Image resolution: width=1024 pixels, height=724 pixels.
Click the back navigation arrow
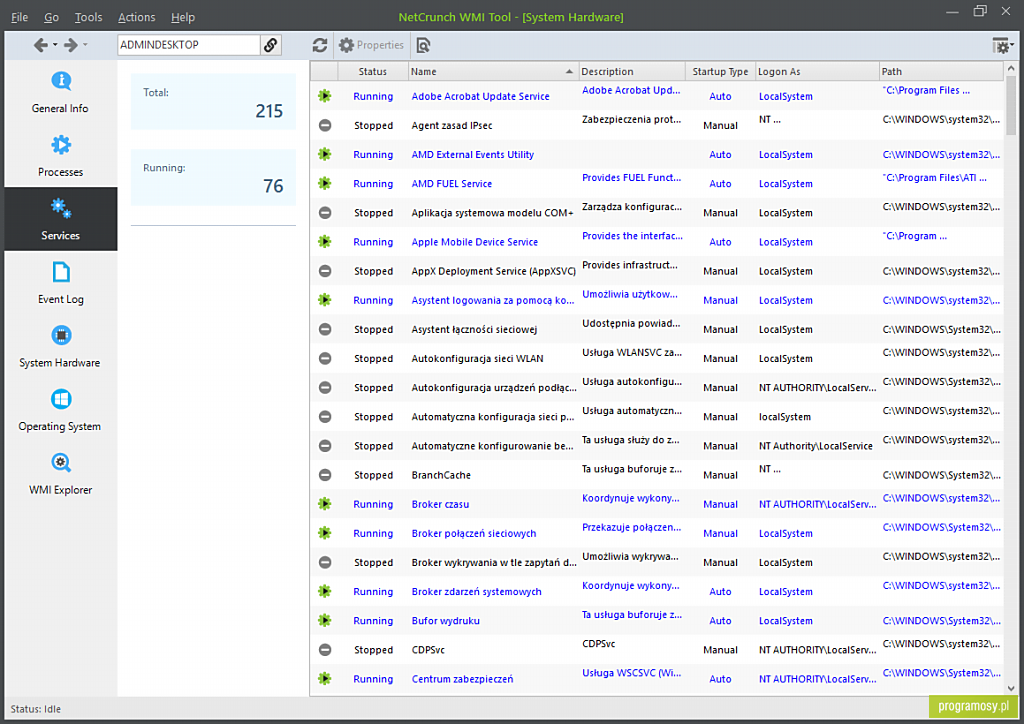pyautogui.click(x=40, y=45)
